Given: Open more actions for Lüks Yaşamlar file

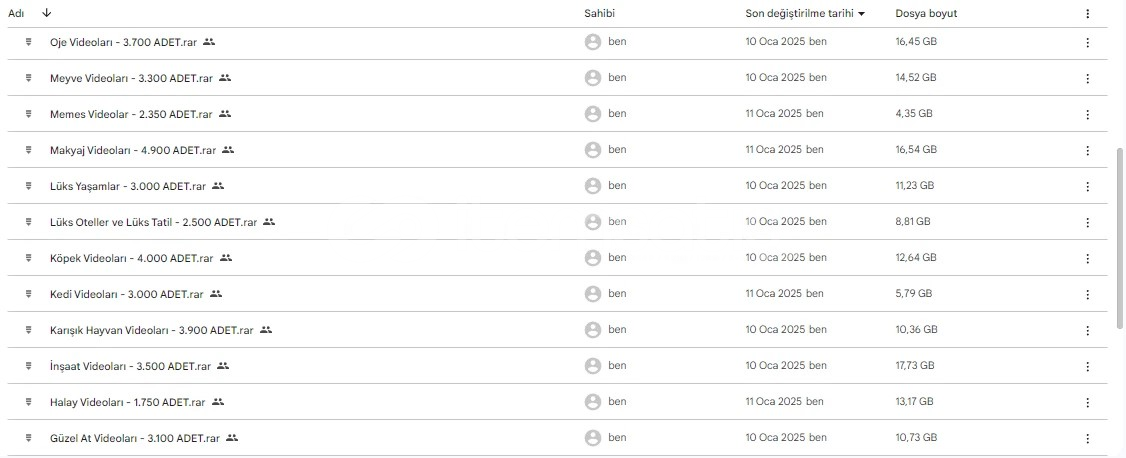Looking at the screenshot, I should [x=1087, y=186].
